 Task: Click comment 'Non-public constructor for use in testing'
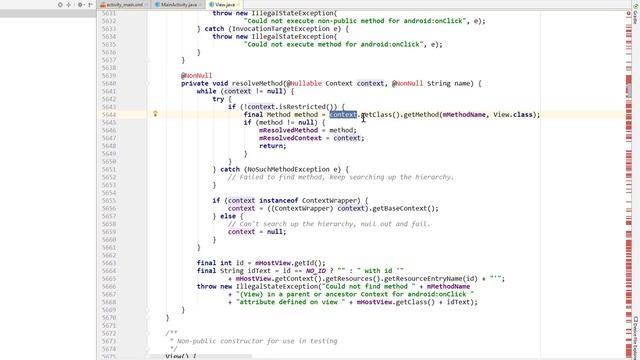(x=257, y=341)
